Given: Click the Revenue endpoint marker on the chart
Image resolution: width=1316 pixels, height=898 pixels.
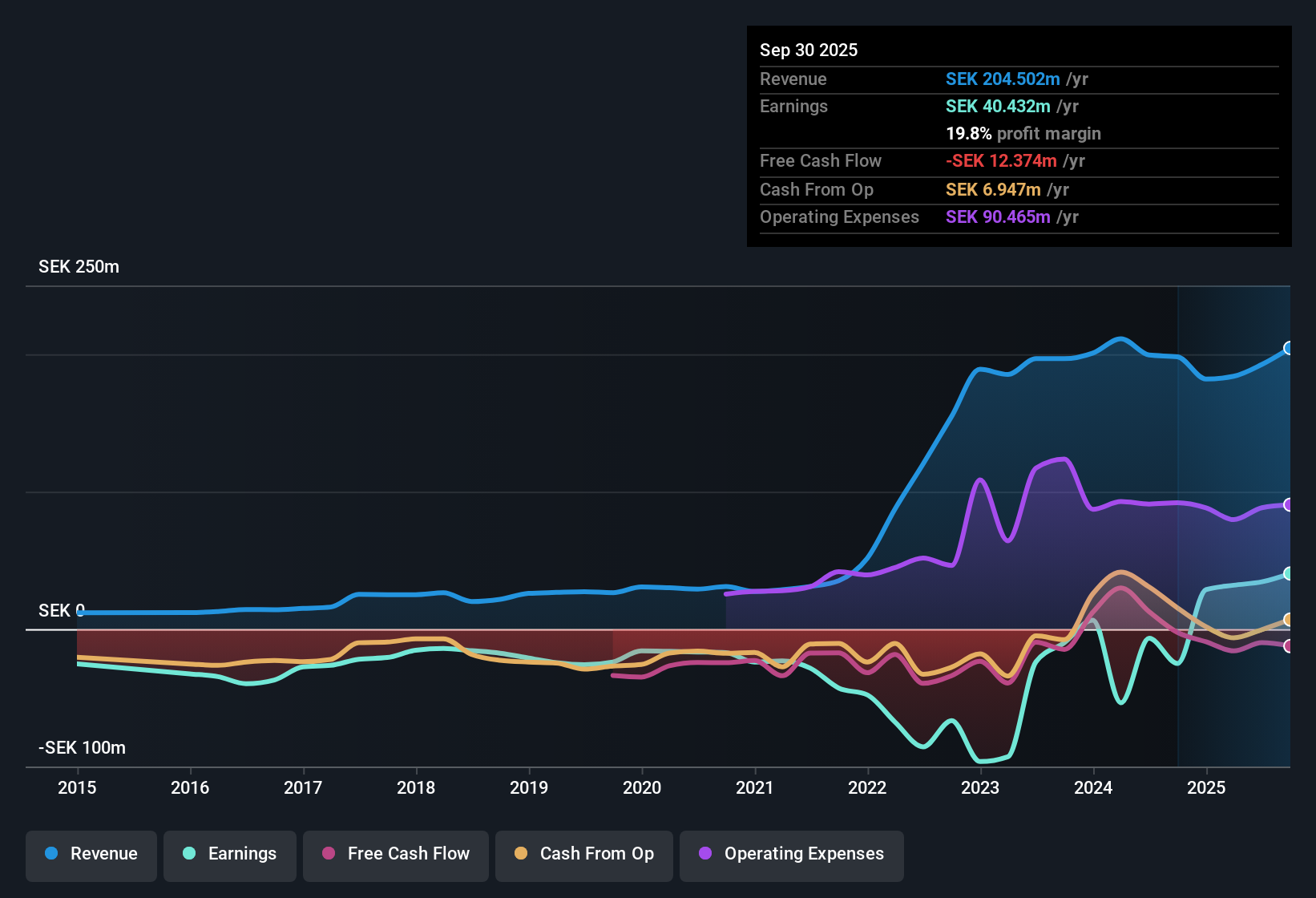Looking at the screenshot, I should [x=1288, y=349].
